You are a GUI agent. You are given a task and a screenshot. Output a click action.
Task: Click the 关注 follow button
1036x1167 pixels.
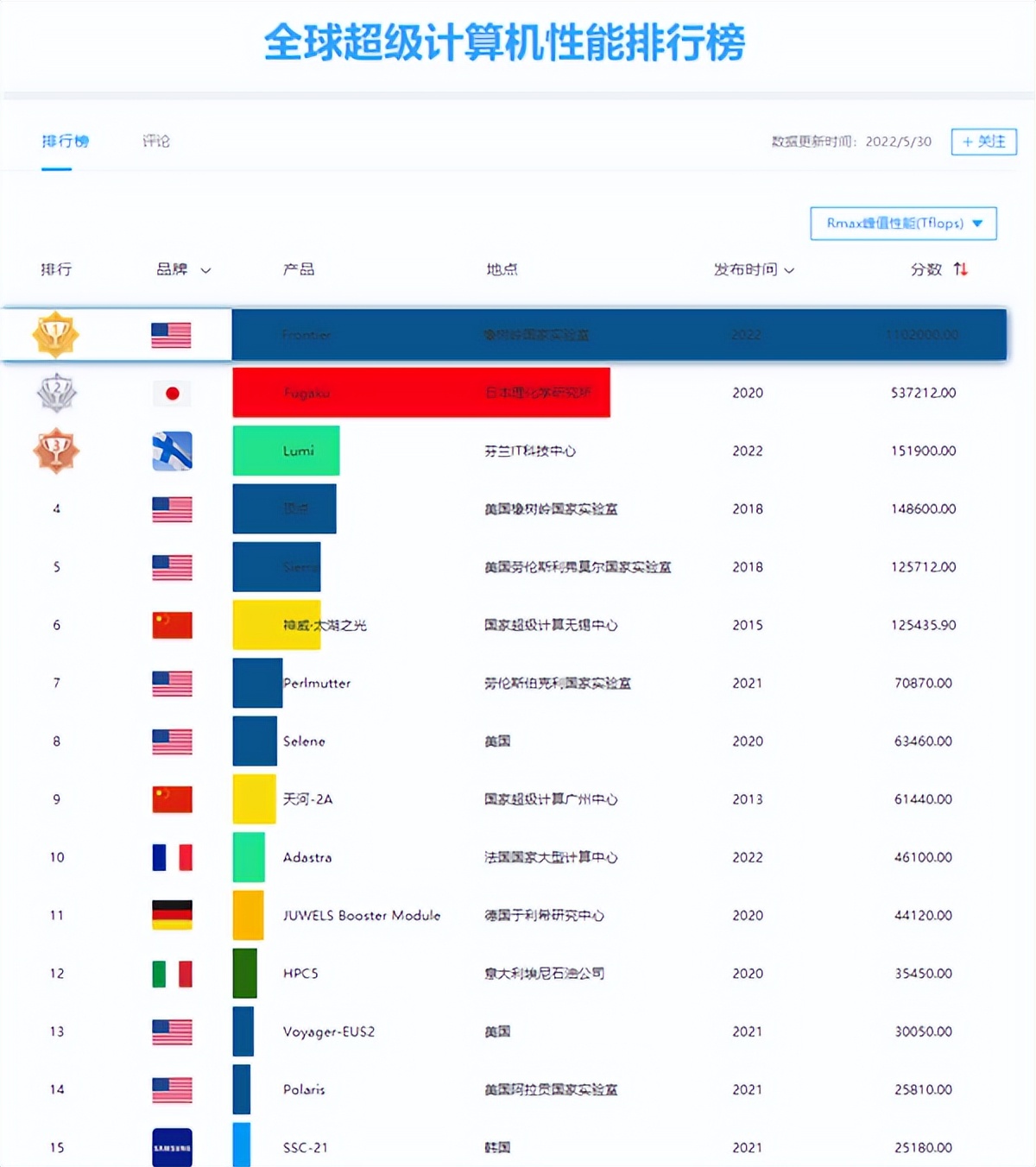[x=983, y=141]
